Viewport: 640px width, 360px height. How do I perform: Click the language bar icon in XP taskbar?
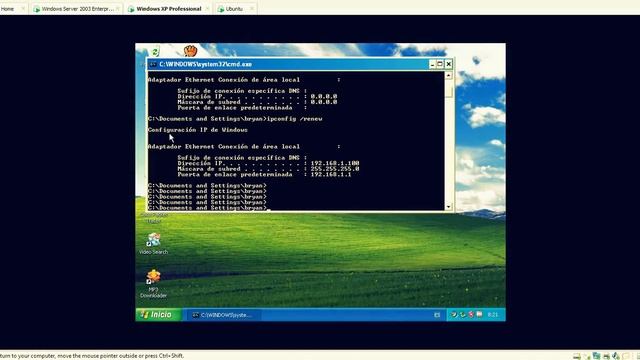click(437, 315)
